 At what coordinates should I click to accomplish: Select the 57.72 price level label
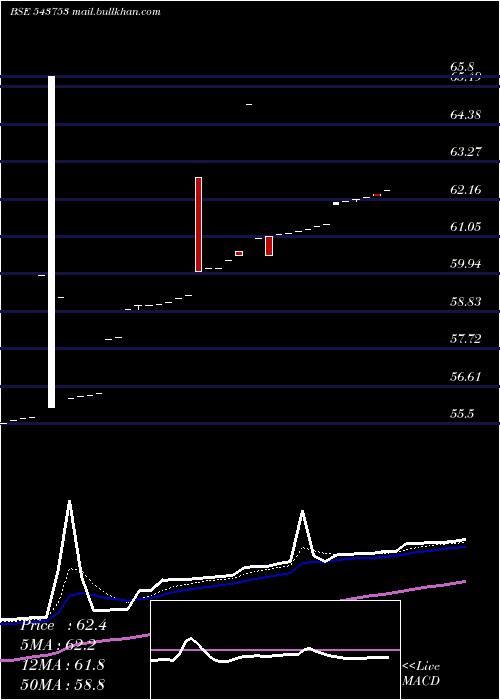466,339
